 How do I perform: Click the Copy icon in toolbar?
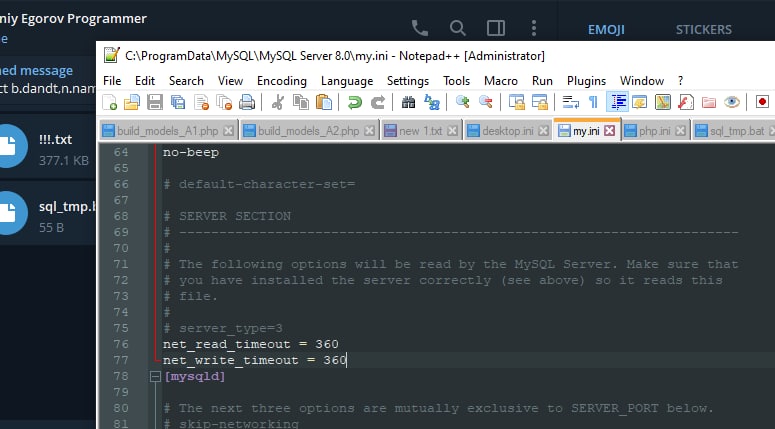tap(301, 102)
